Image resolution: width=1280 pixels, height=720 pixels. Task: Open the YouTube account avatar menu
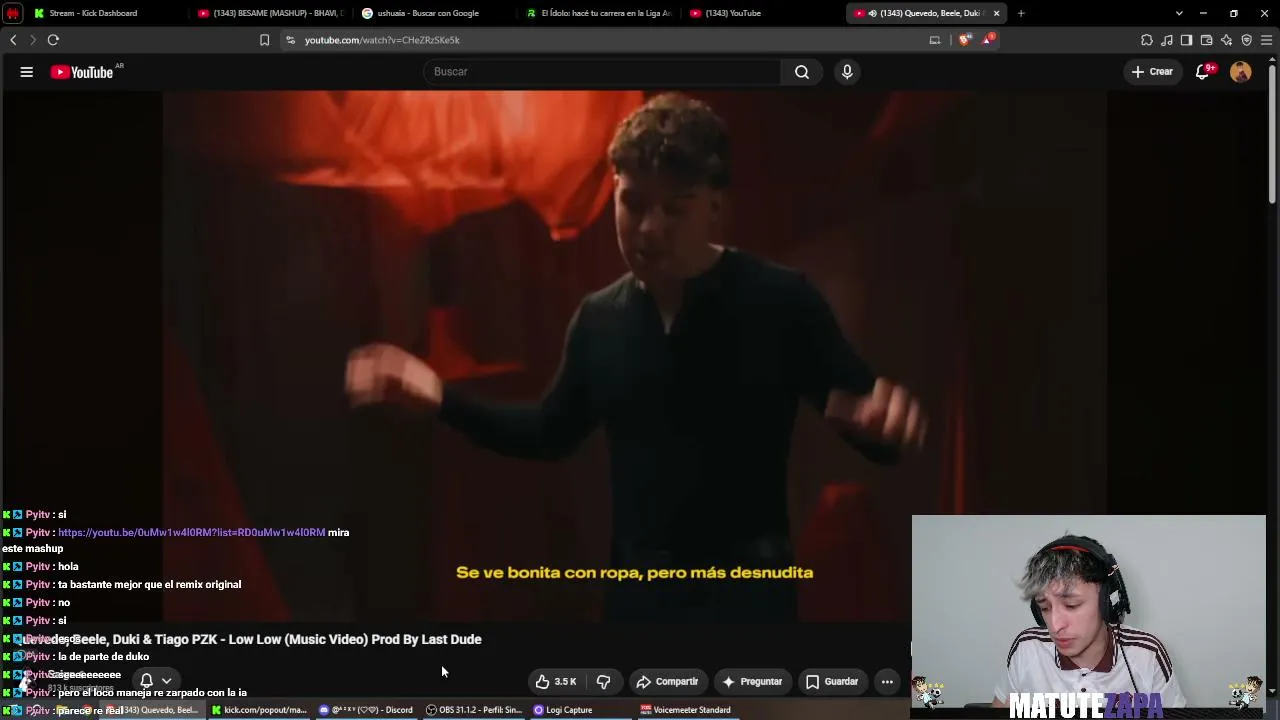(1241, 72)
